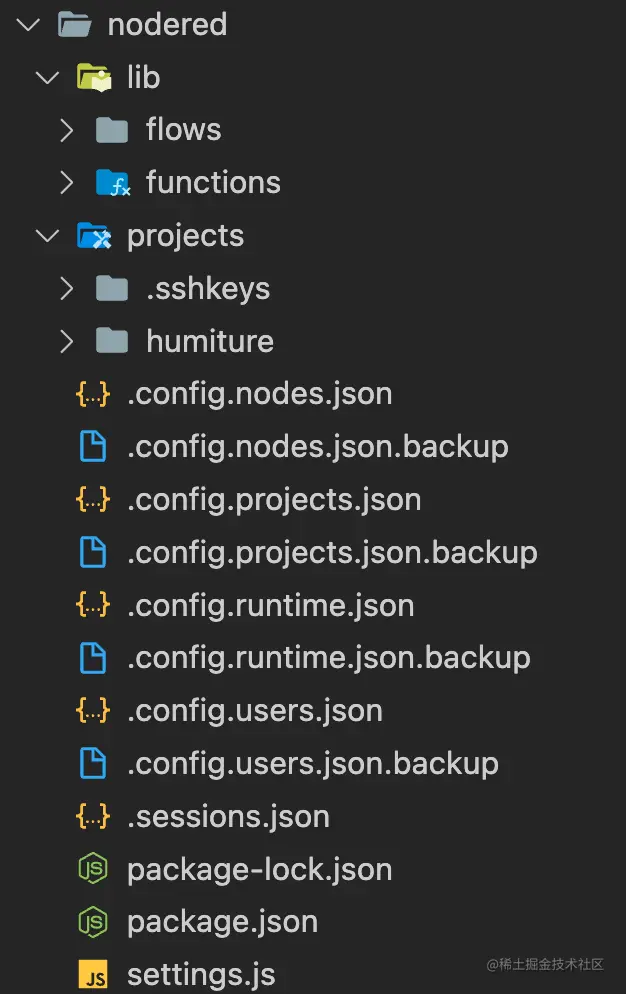
Task: Click the projects folder icon
Action: click(94, 236)
